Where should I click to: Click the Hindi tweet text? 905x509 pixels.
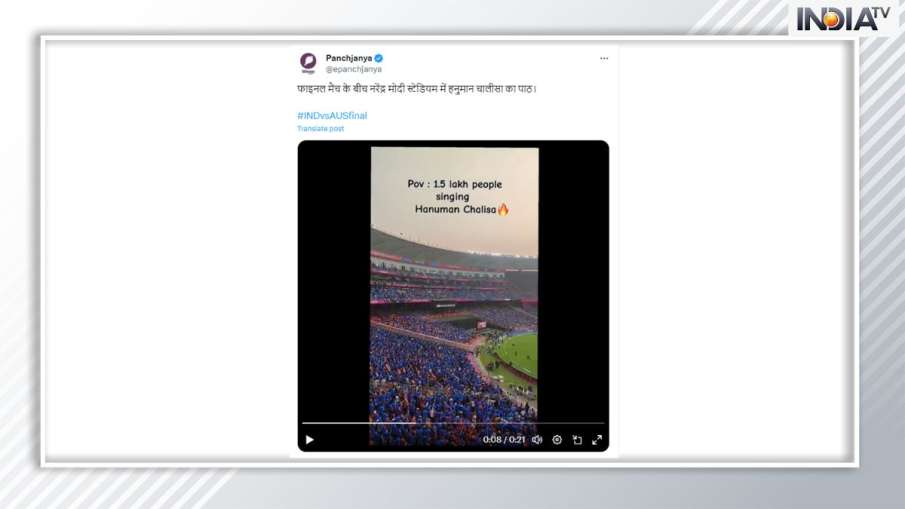(x=417, y=89)
